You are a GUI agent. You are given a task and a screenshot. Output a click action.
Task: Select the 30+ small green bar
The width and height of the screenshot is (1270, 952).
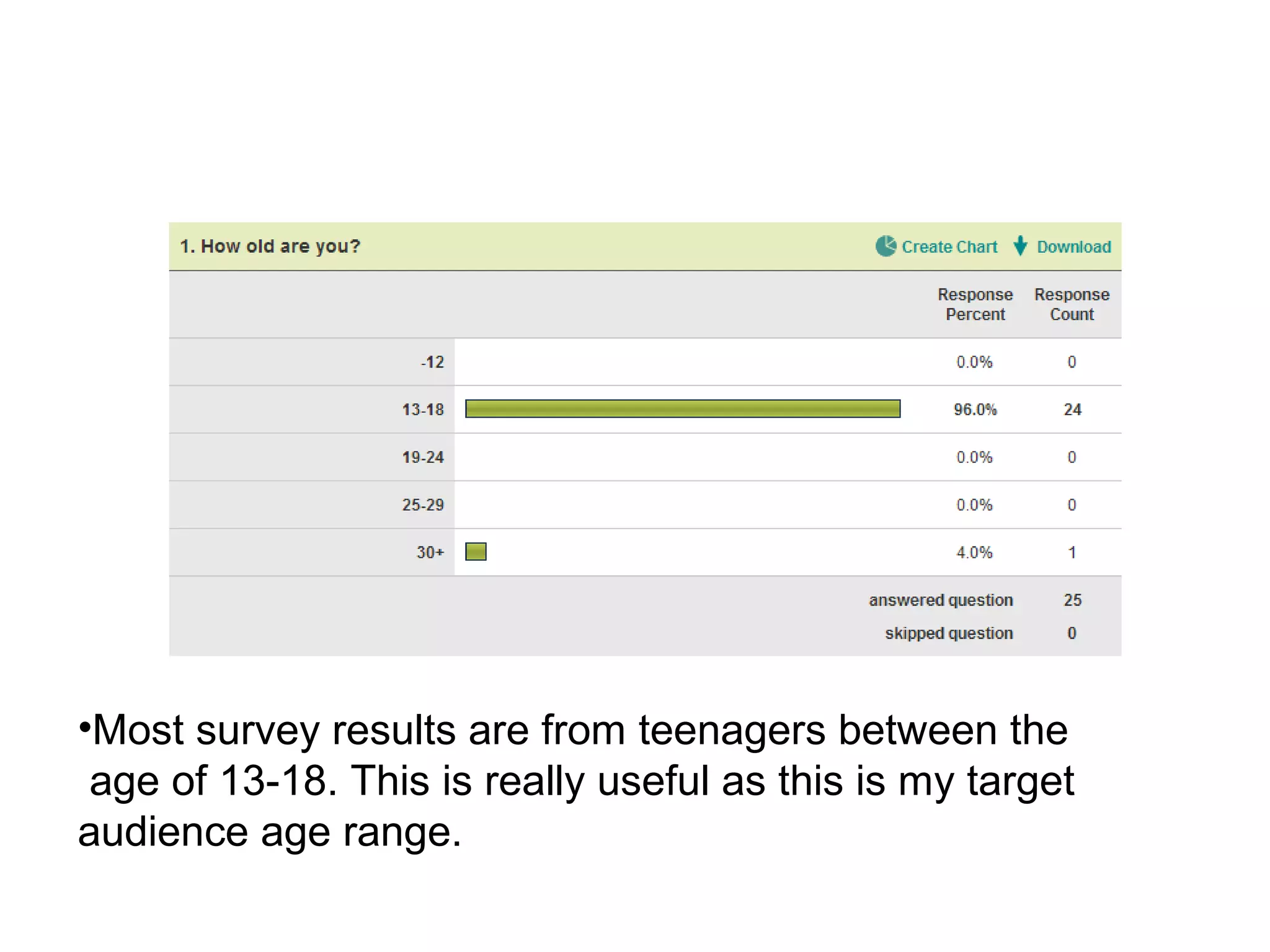click(x=476, y=552)
